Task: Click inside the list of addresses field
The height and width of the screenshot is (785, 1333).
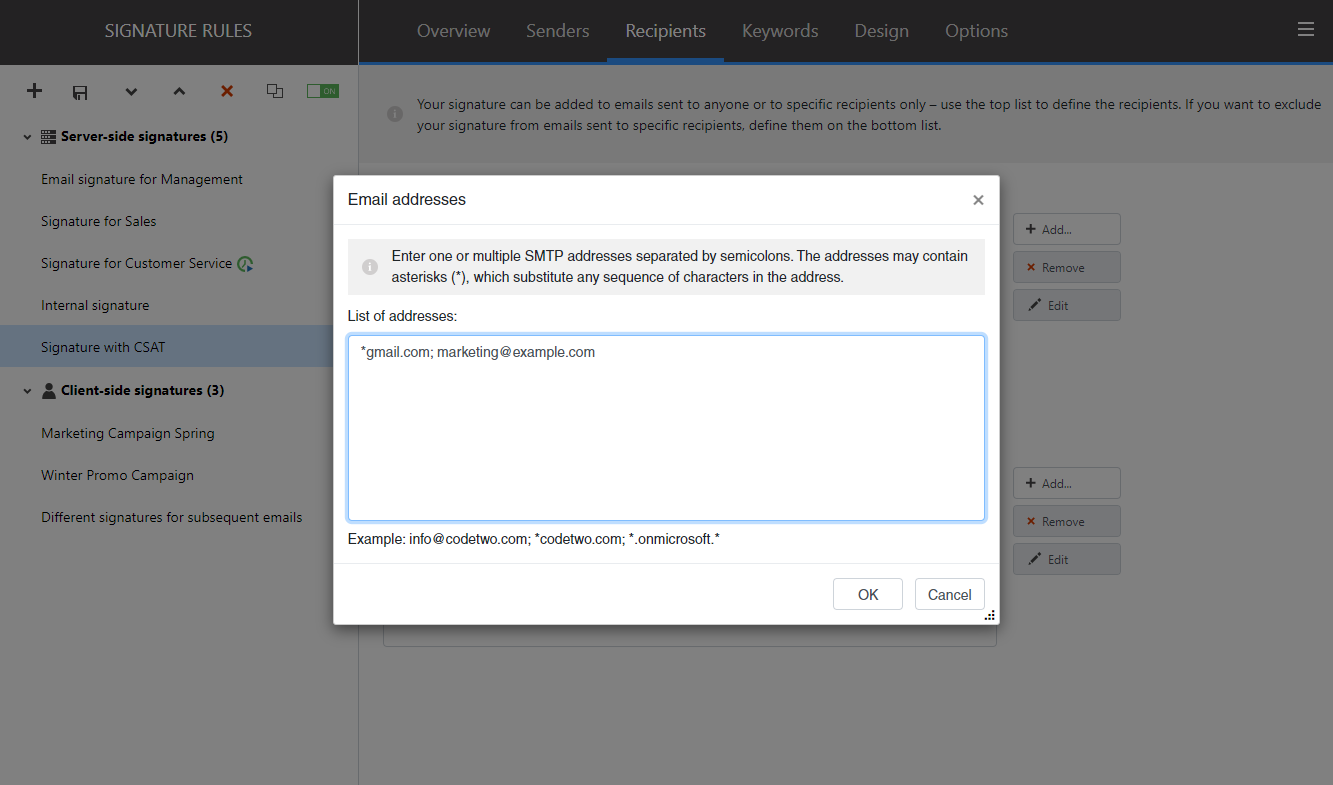Action: 665,428
